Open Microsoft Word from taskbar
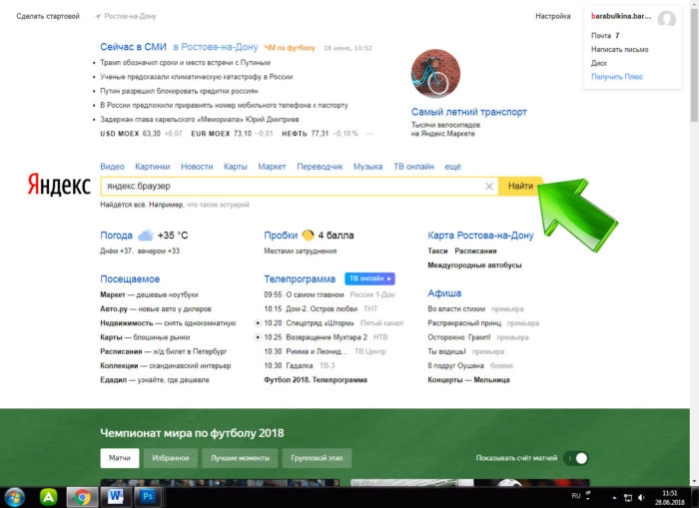 [115, 497]
